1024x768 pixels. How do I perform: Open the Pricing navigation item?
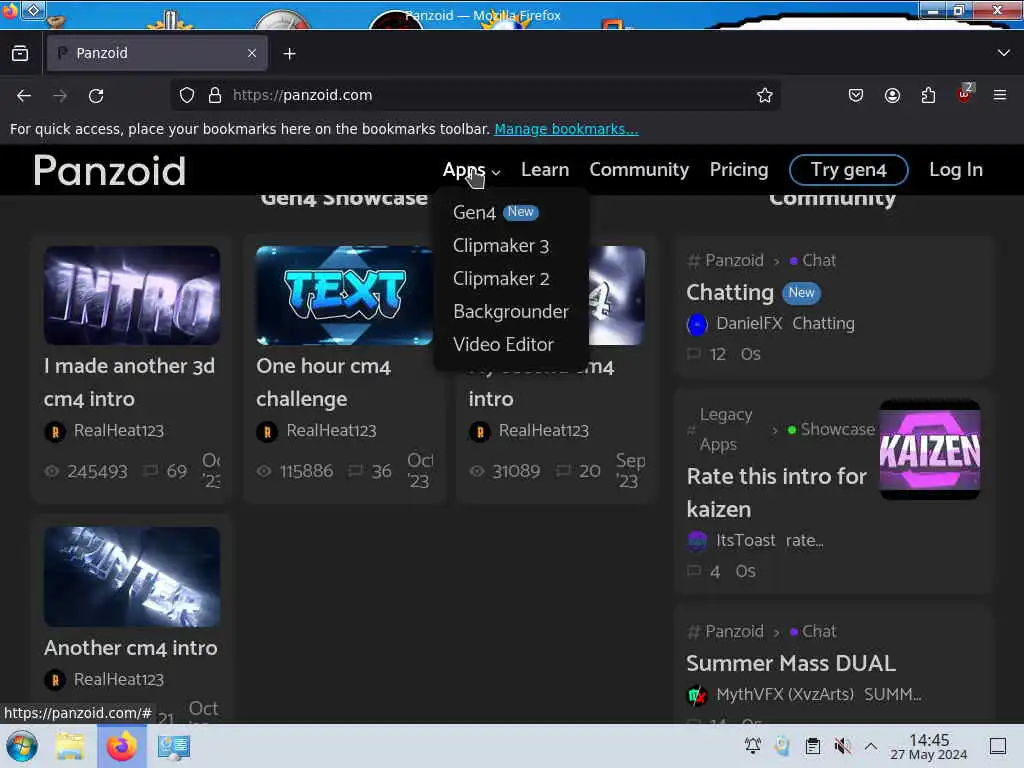click(739, 170)
